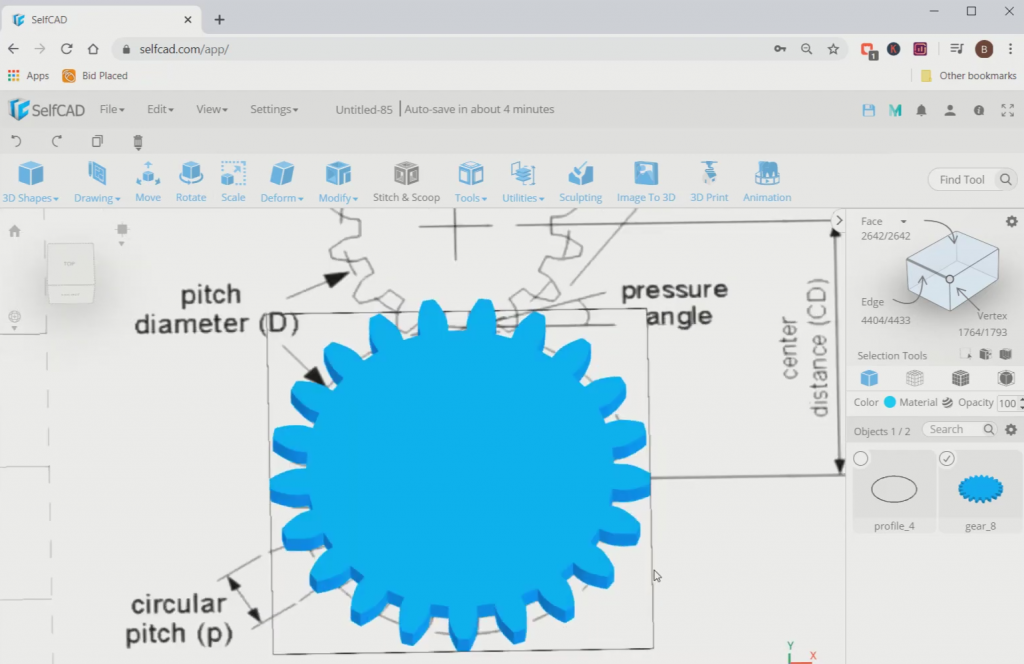This screenshot has height=664, width=1024.
Task: Open the Image To 3D tool
Action: (x=646, y=182)
